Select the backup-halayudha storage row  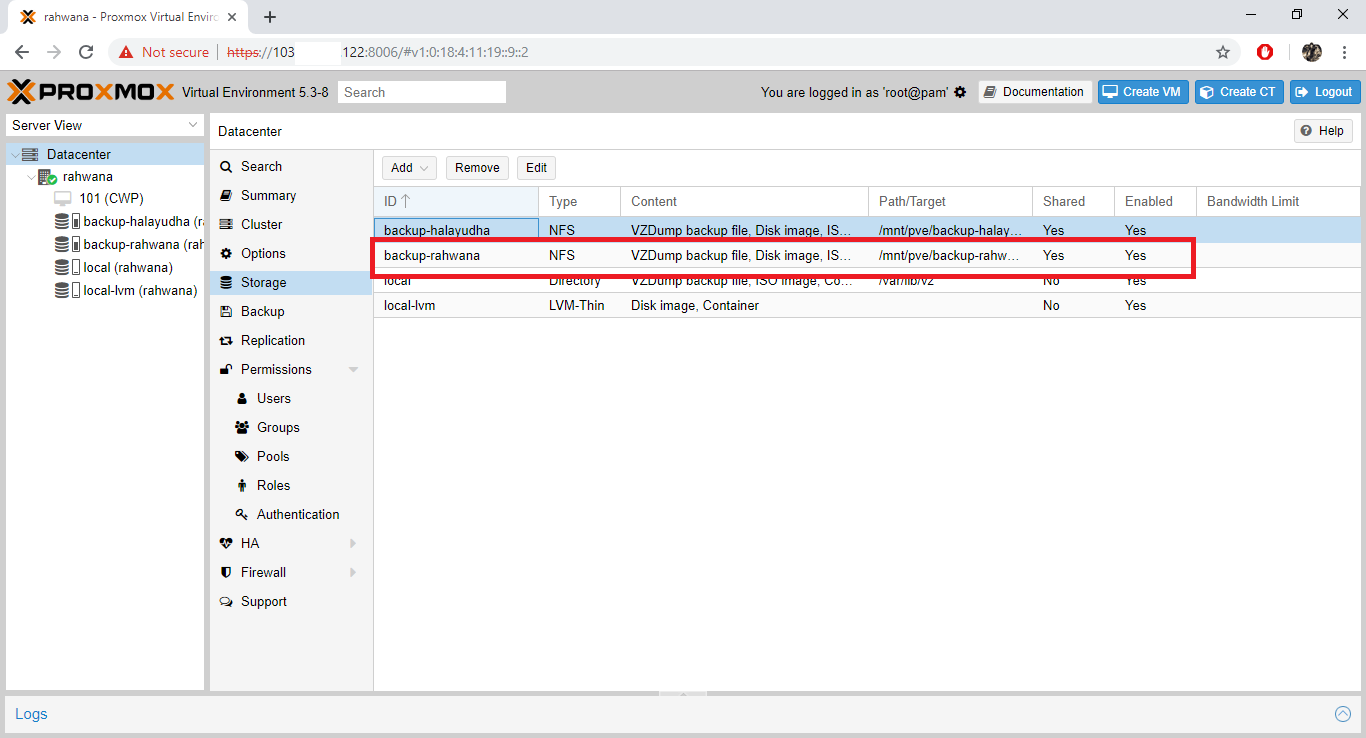coord(867,230)
